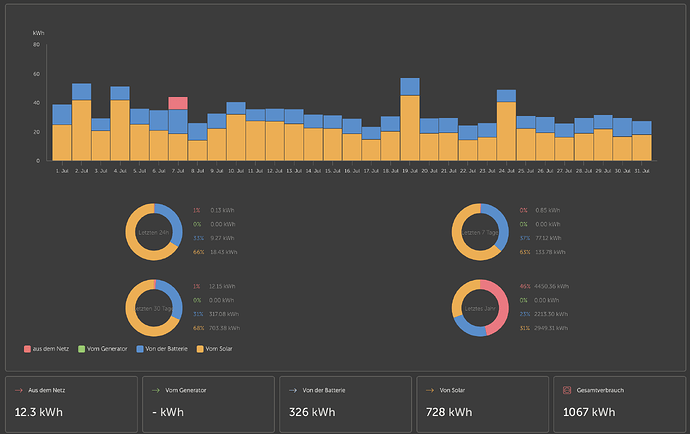Image resolution: width=690 pixels, height=434 pixels.
Task: Select the 'Letzten 24h' donut chart
Action: [154, 232]
